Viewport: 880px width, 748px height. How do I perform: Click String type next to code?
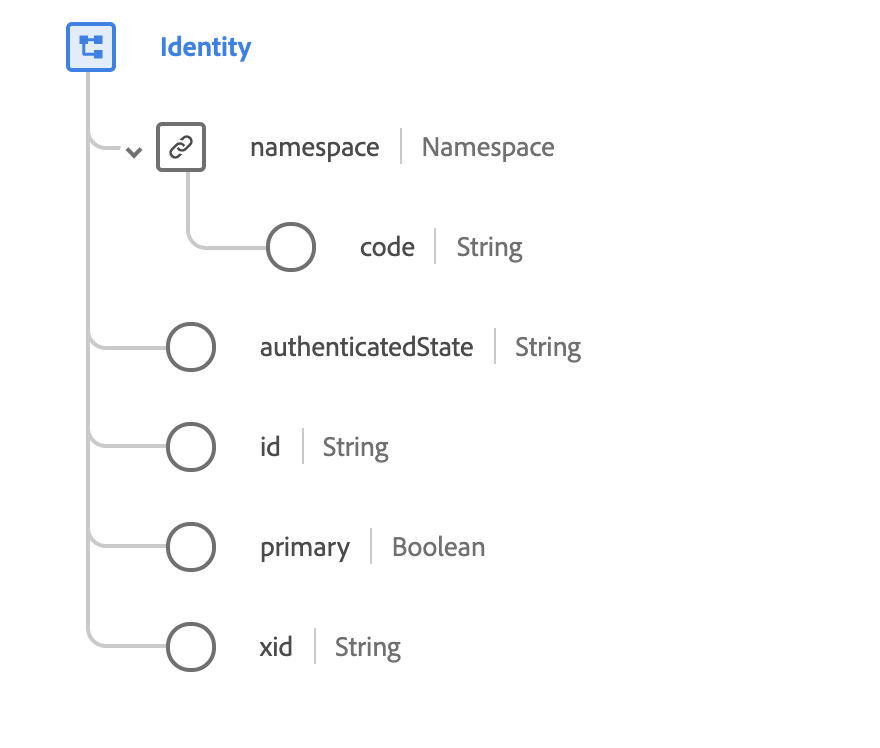pyautogui.click(x=489, y=247)
